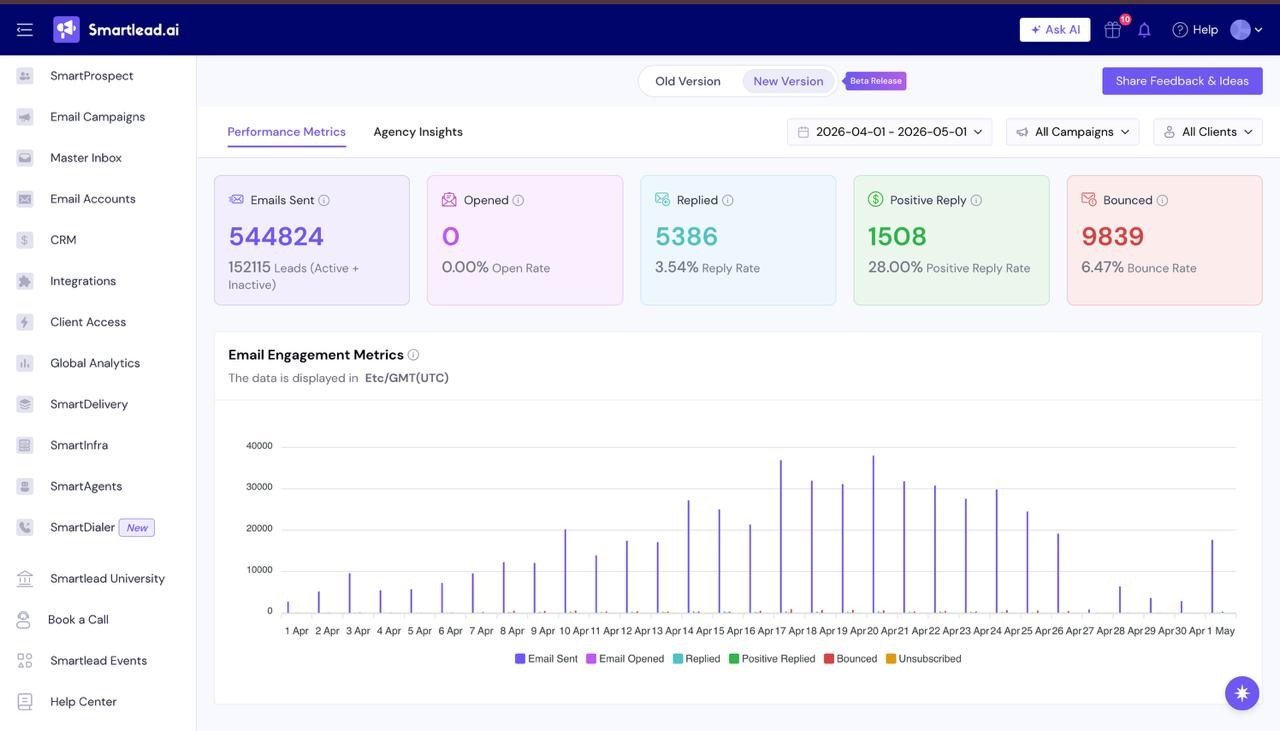The width and height of the screenshot is (1280, 731).
Task: Click the Smartlead.ai logo
Action: pyautogui.click(x=116, y=30)
